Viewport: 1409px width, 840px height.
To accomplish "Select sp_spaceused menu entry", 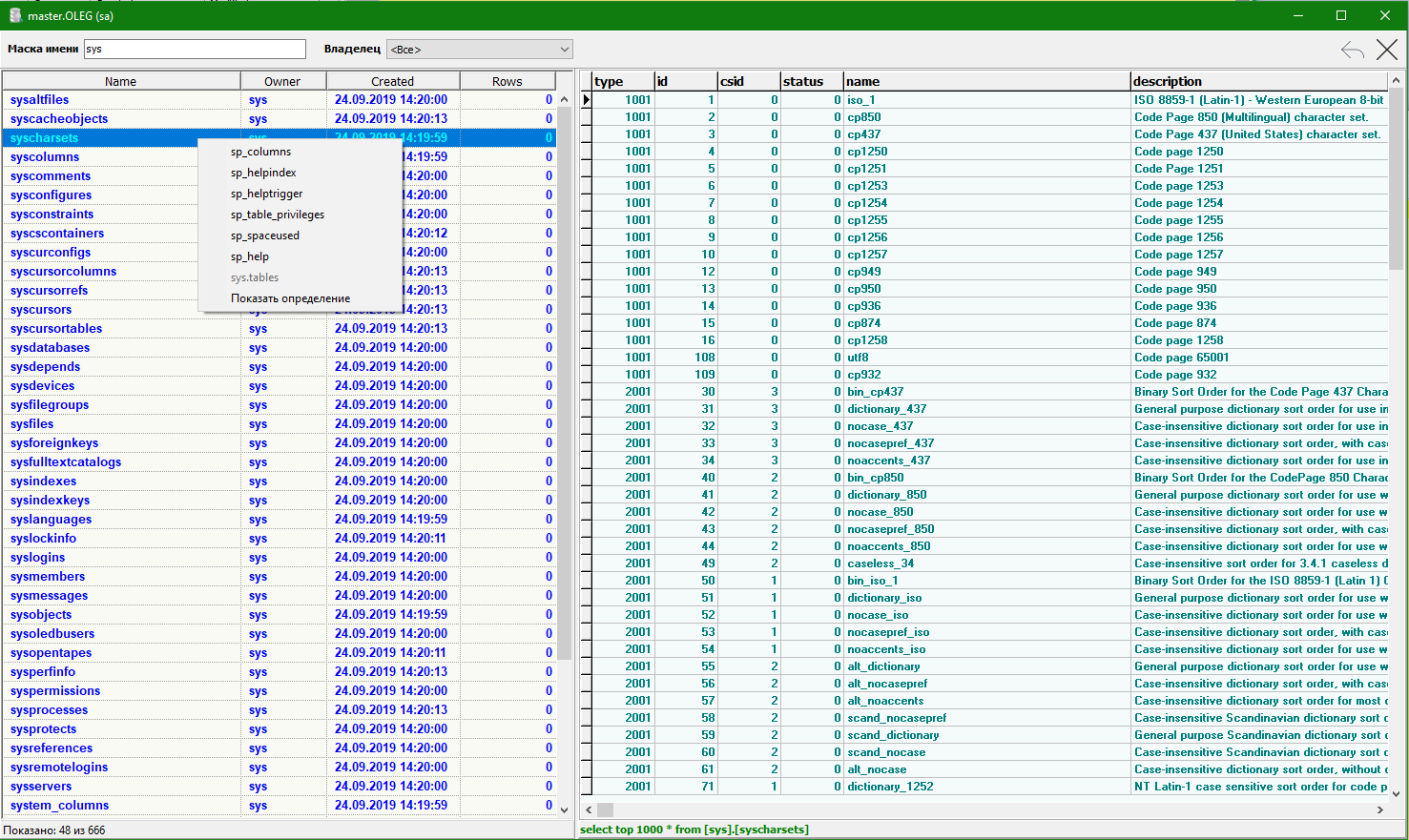I will 264,236.
